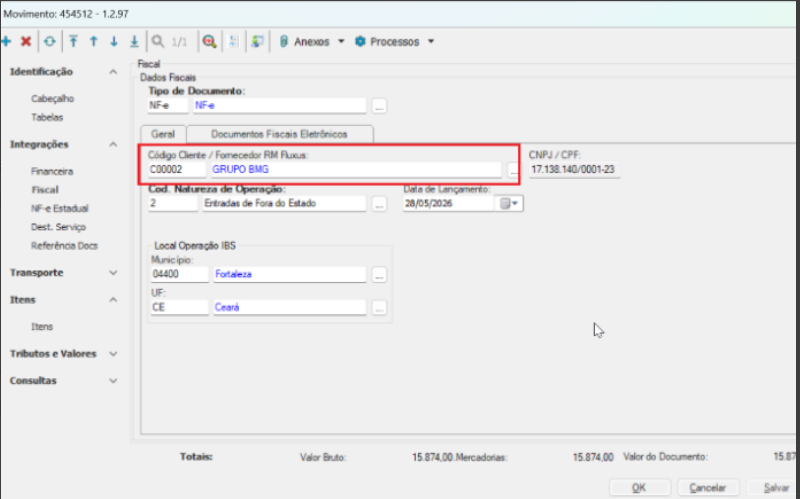Open the Referência Docs page
This screenshot has width=800, height=499.
point(64,246)
